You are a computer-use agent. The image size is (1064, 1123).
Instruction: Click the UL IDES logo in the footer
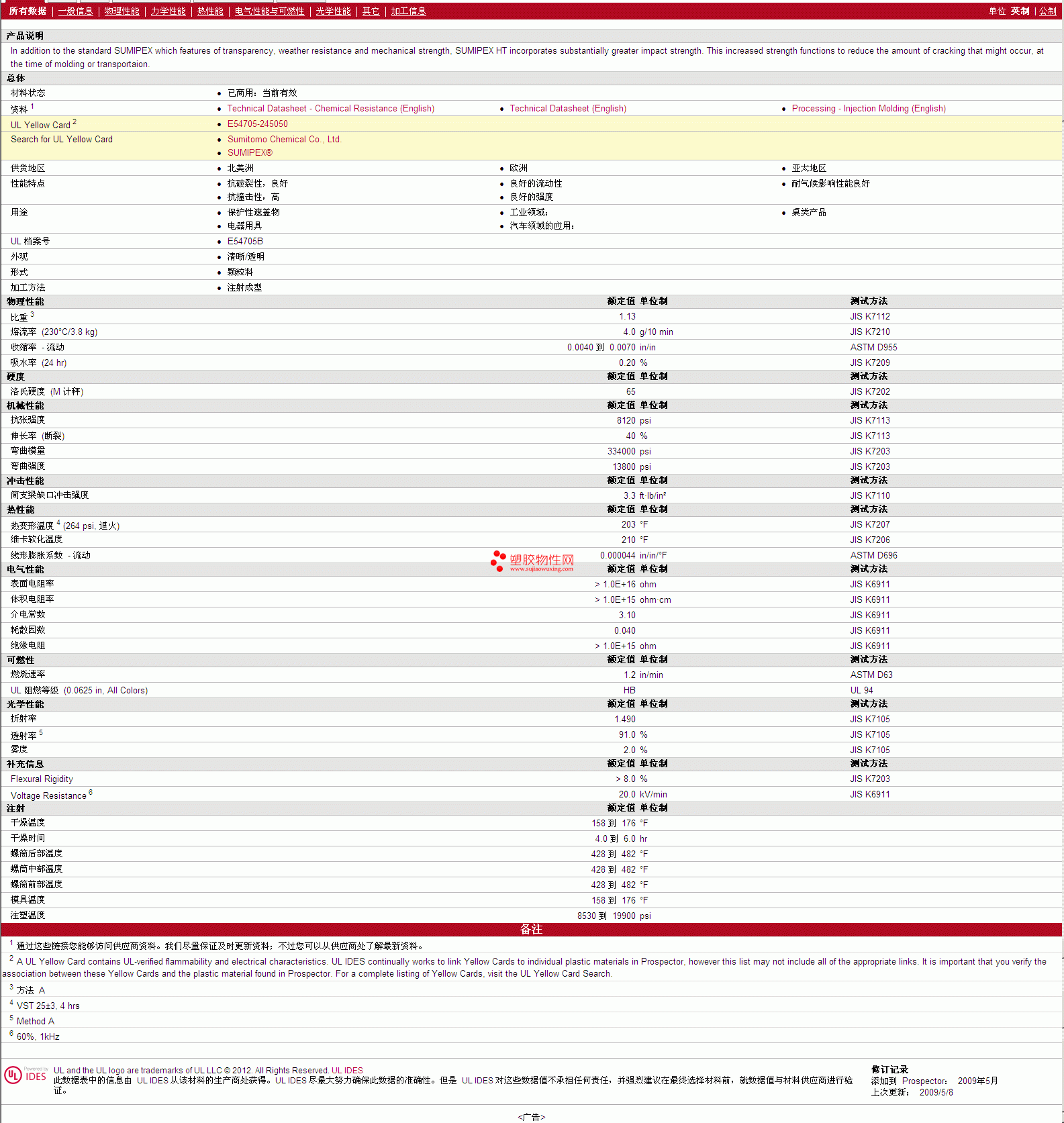(x=26, y=1075)
